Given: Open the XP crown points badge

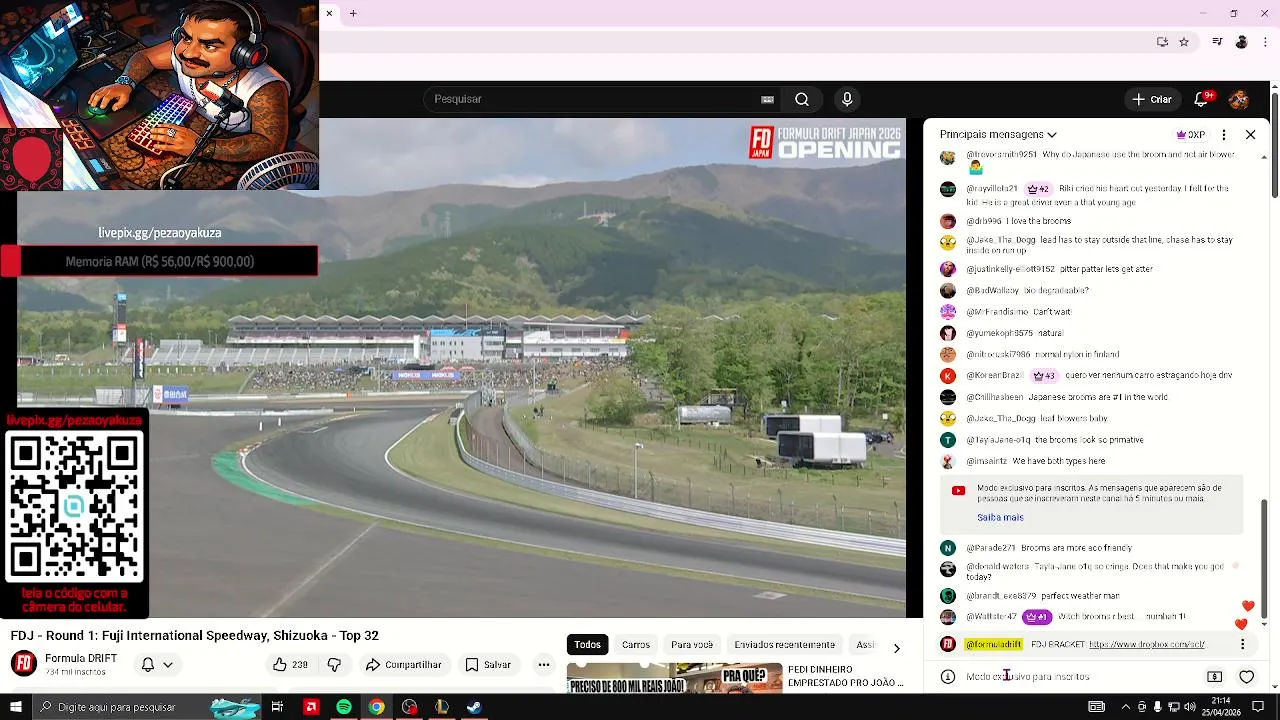Looking at the screenshot, I should pos(1190,134).
